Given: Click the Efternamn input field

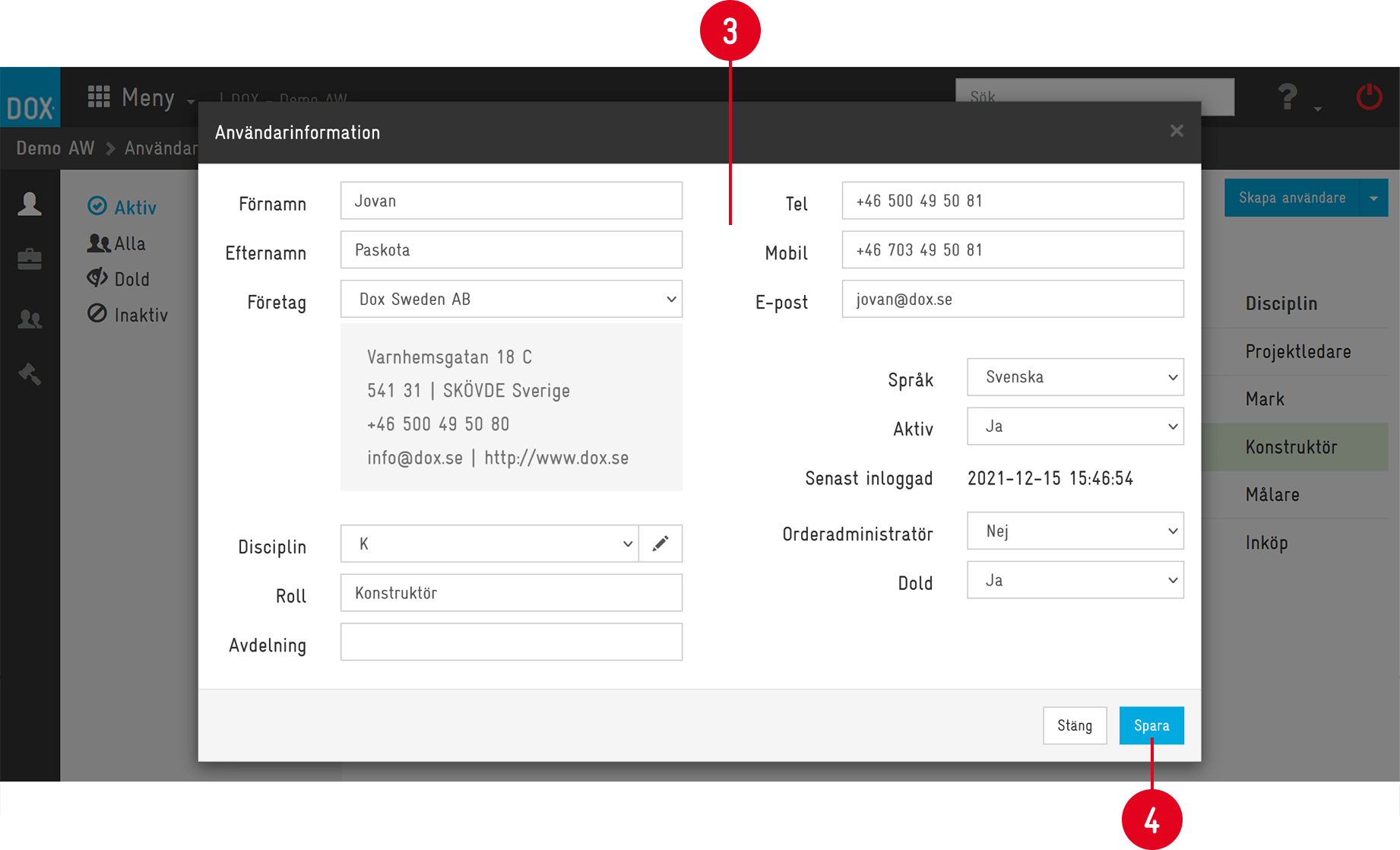Looking at the screenshot, I should click(x=512, y=250).
